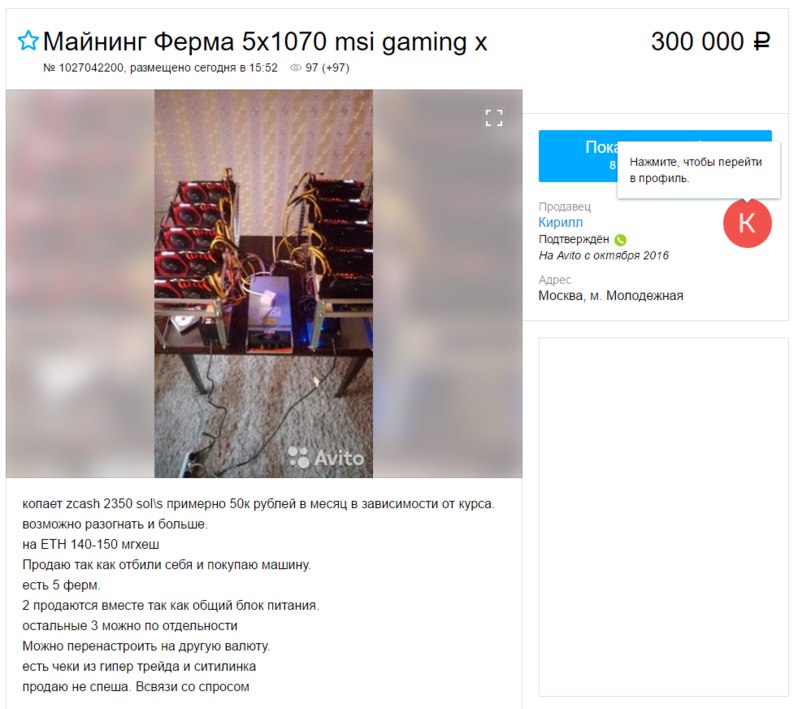Open photo in fullscreen view
Viewport: 811px width, 709px height.
point(494,118)
